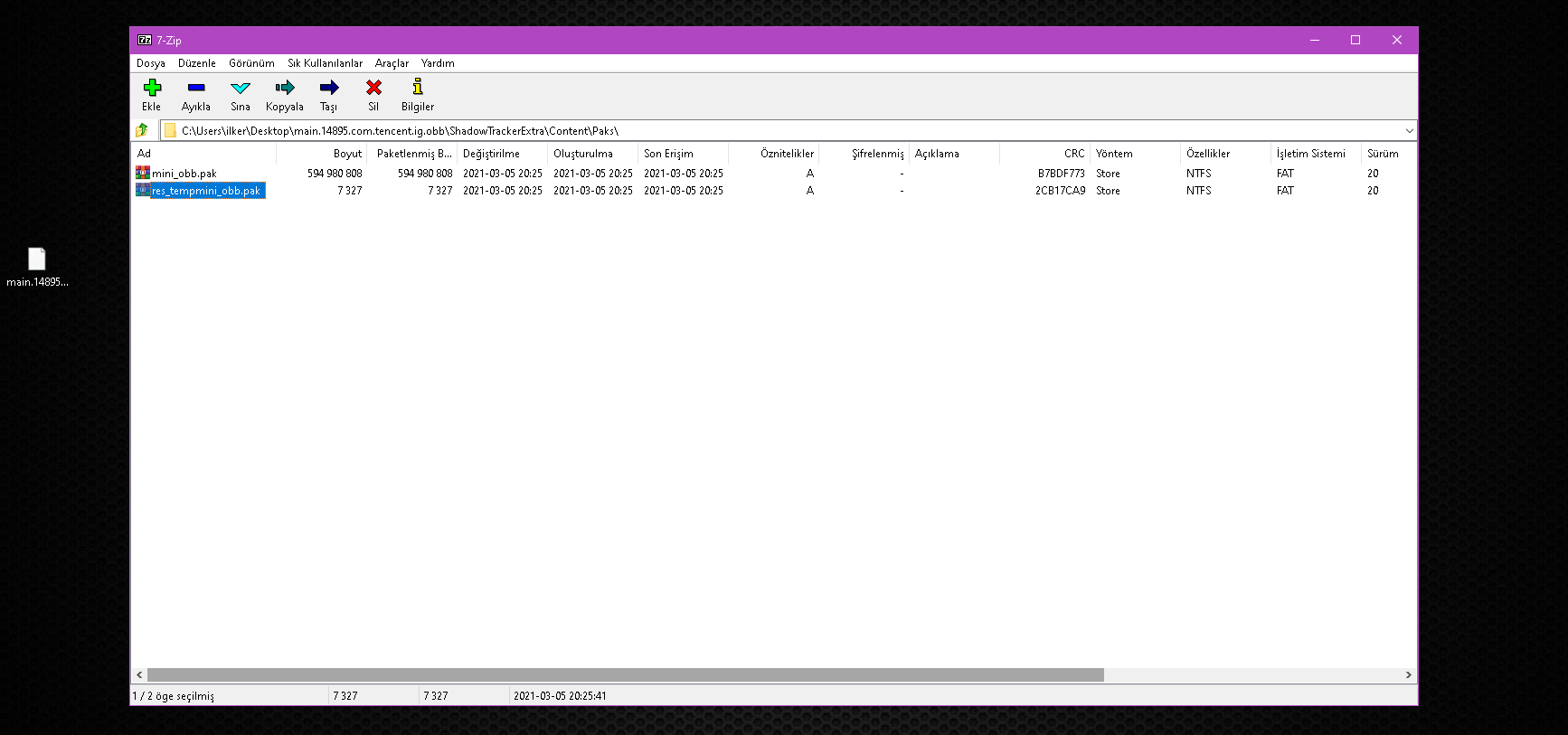Screen dimensions: 1568x735
Task: Select the main.14895 desktop file icon
Action: tap(37, 259)
